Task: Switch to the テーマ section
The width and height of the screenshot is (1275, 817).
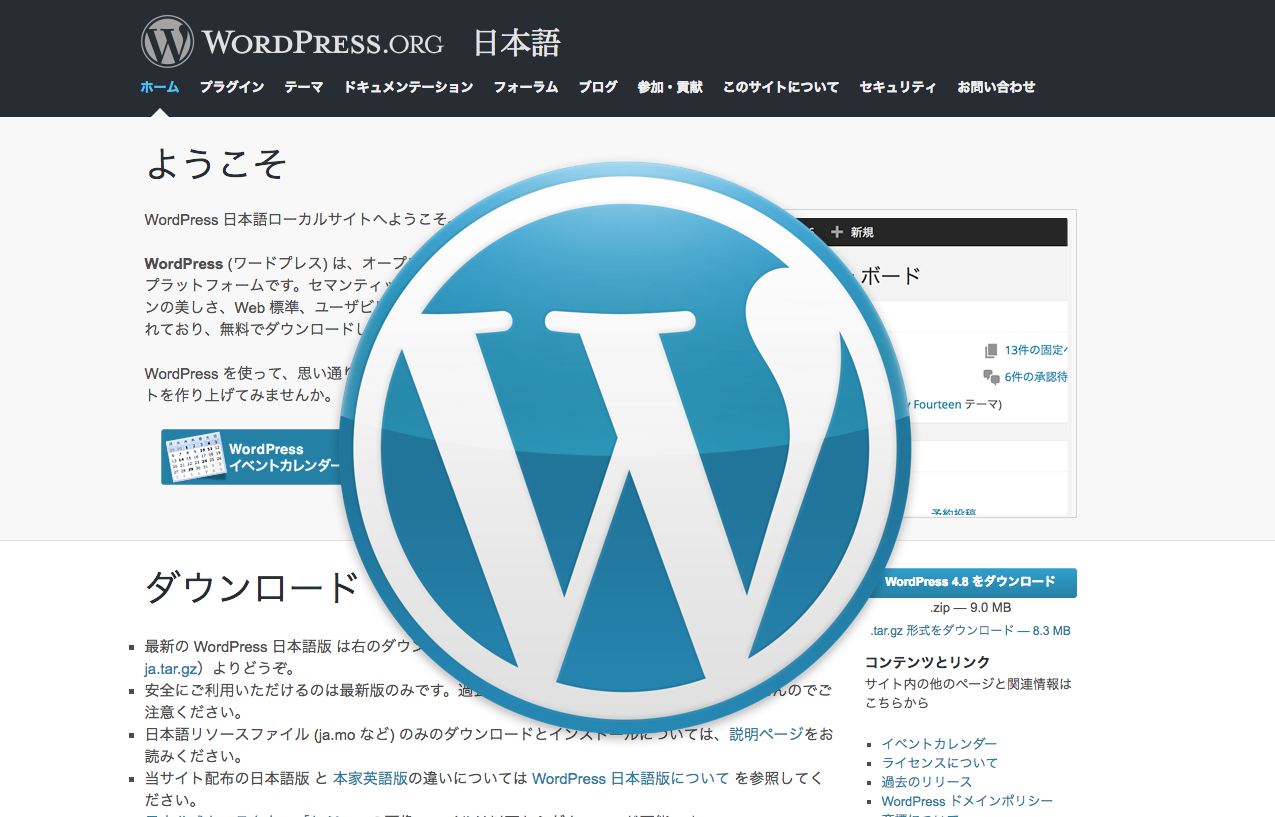Action: click(x=303, y=88)
